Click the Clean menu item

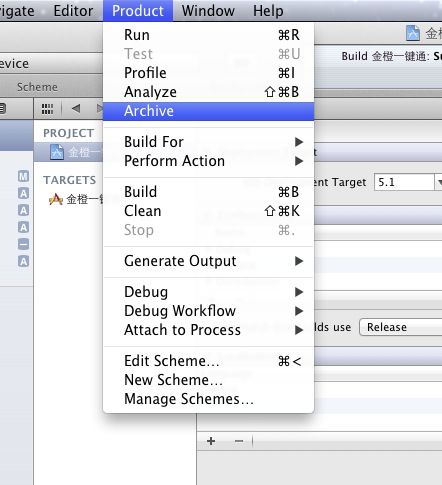coord(208,211)
